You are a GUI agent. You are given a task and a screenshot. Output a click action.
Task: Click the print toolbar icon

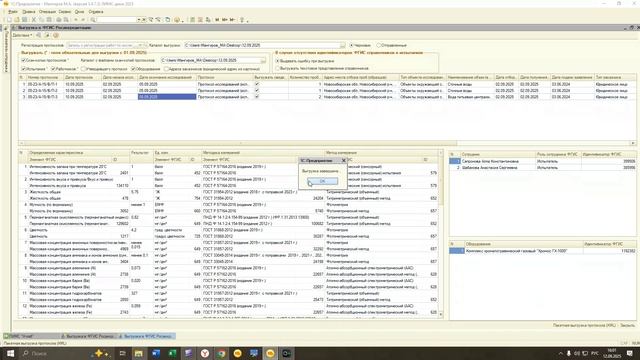59,20
